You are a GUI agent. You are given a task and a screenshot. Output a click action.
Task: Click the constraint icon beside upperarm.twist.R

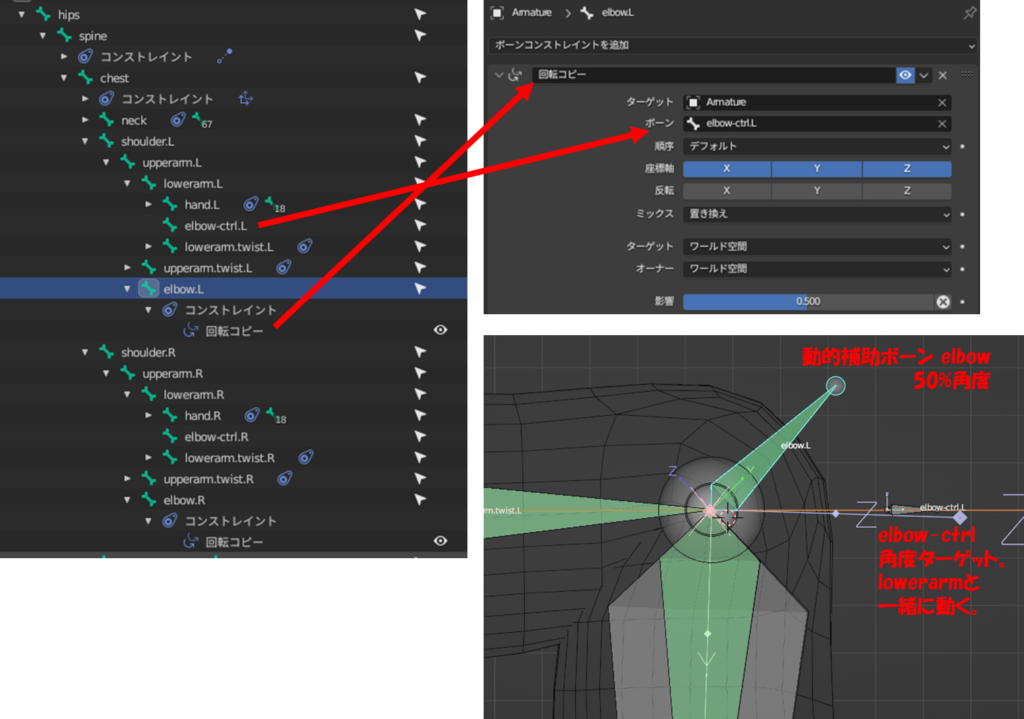(x=284, y=479)
